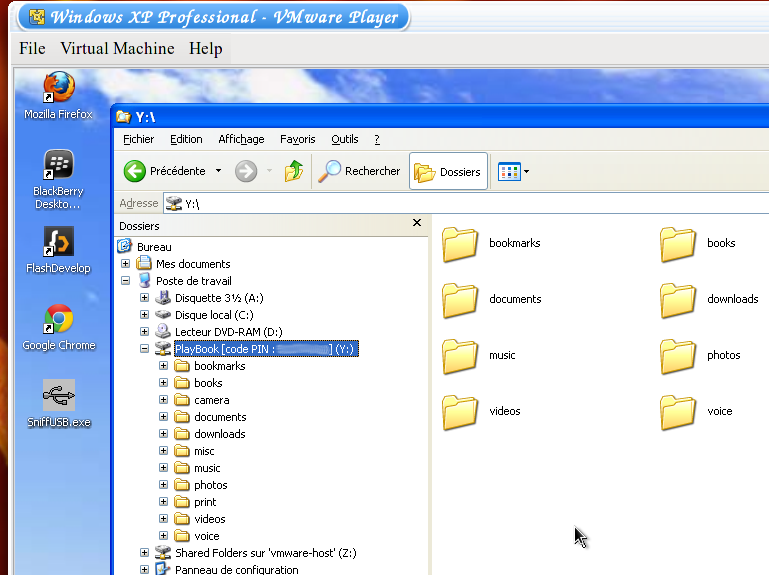The width and height of the screenshot is (769, 575).
Task: Click the Rechercher magnifier icon
Action: pos(329,171)
